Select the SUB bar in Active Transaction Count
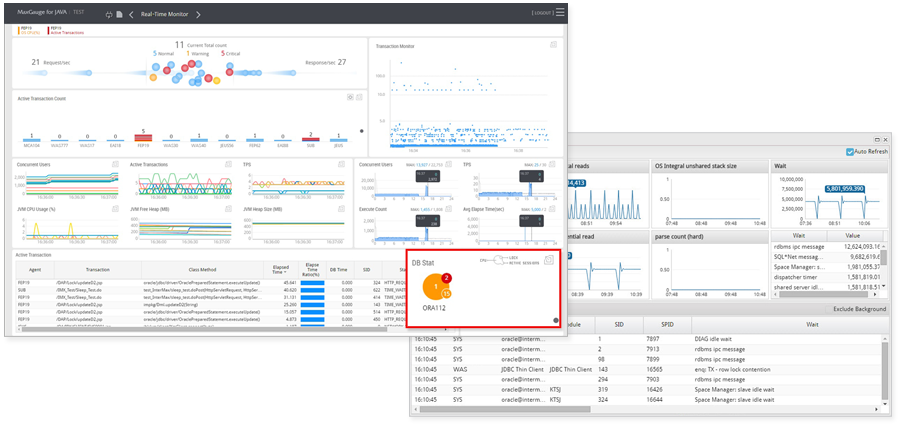 [311, 140]
